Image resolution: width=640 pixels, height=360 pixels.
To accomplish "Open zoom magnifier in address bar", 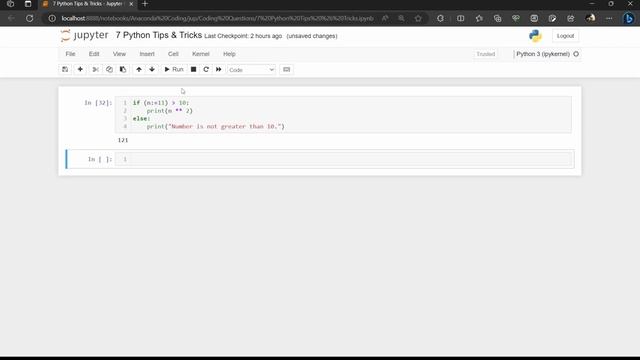I will (x=402, y=18).
